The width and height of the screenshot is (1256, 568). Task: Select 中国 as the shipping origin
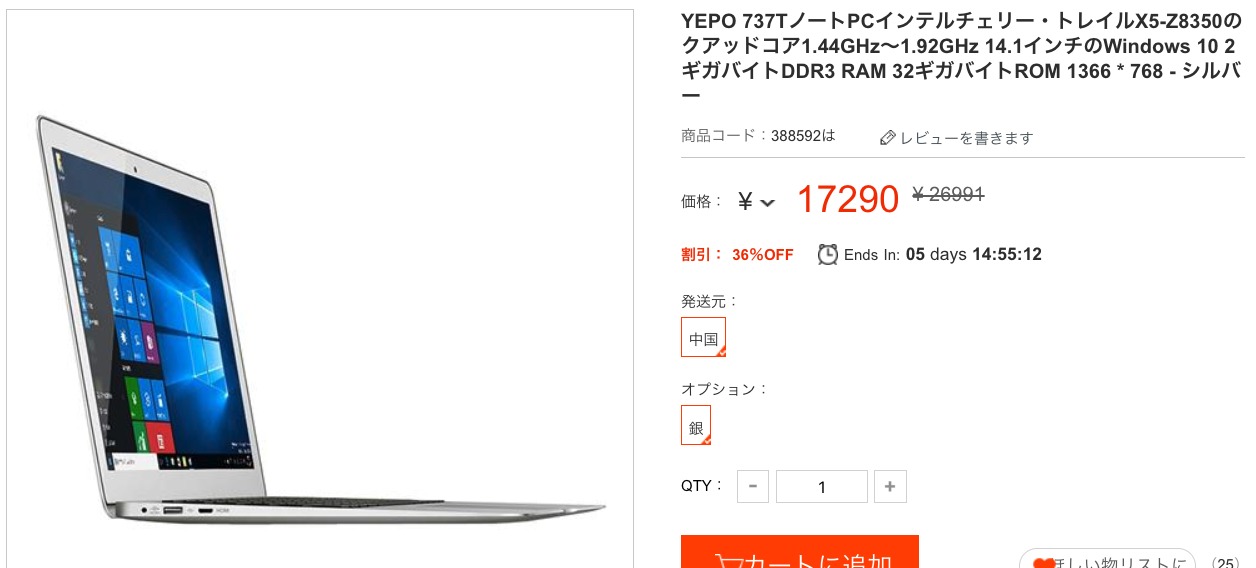704,338
